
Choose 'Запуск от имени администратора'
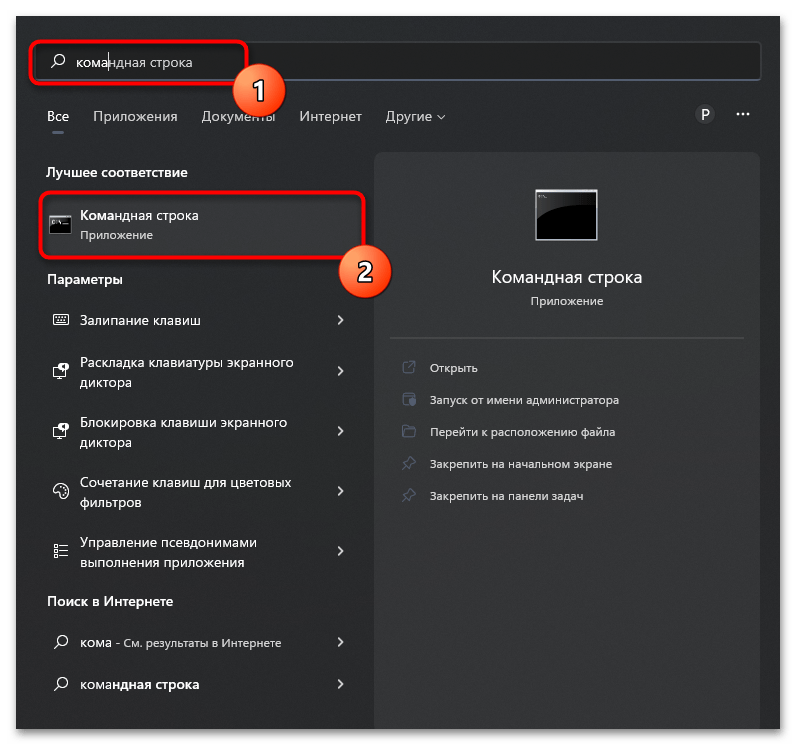point(524,400)
